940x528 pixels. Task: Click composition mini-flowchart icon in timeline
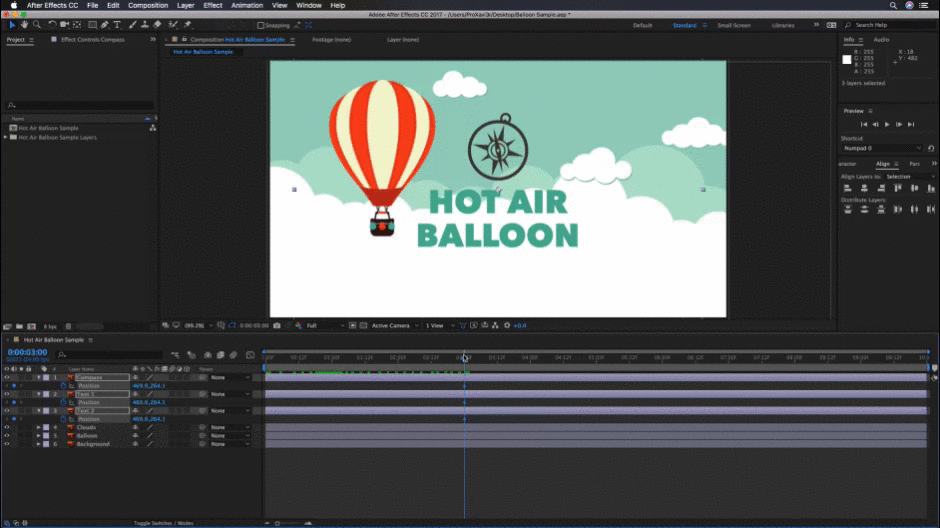[x=174, y=355]
